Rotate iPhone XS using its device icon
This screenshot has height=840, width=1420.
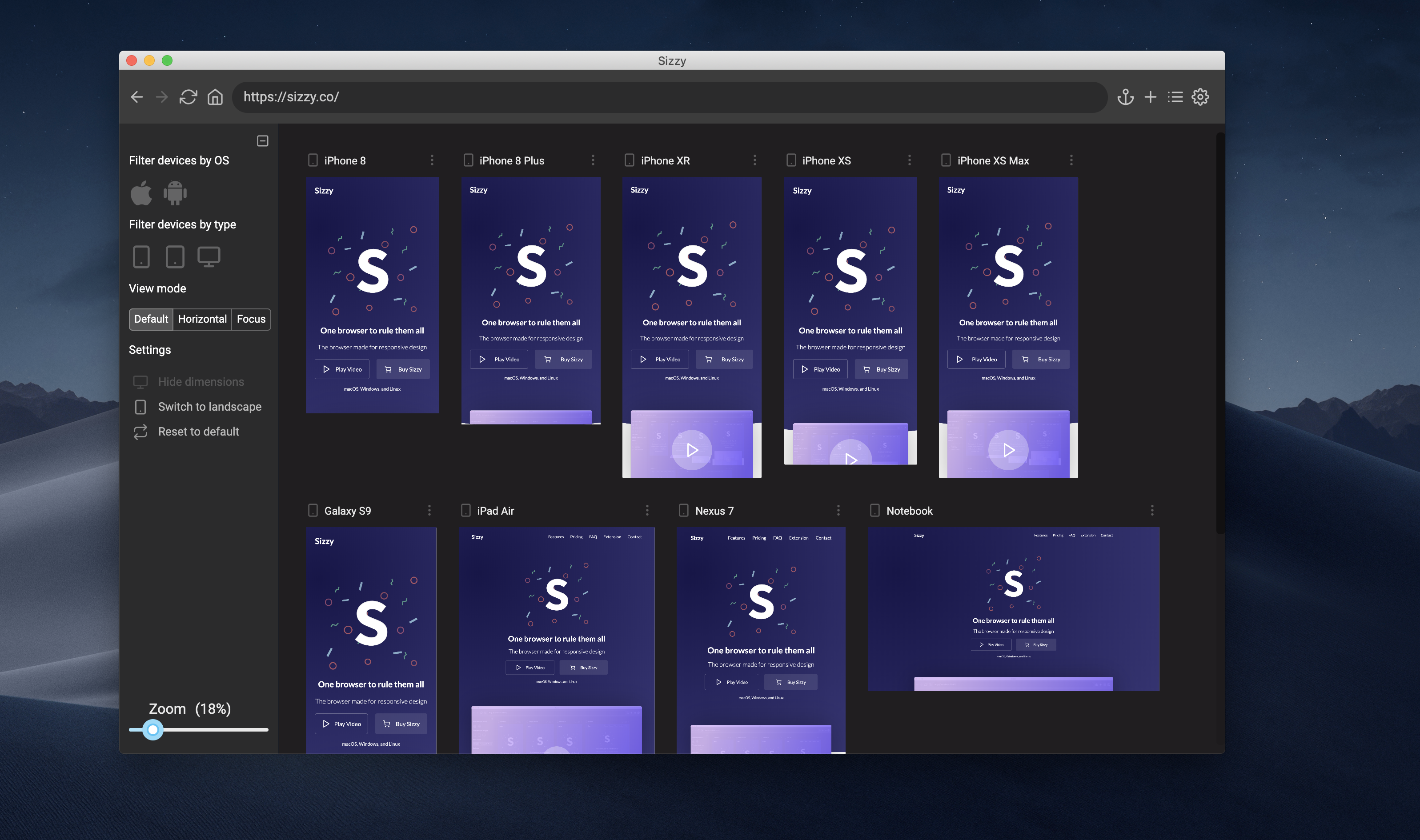791,161
